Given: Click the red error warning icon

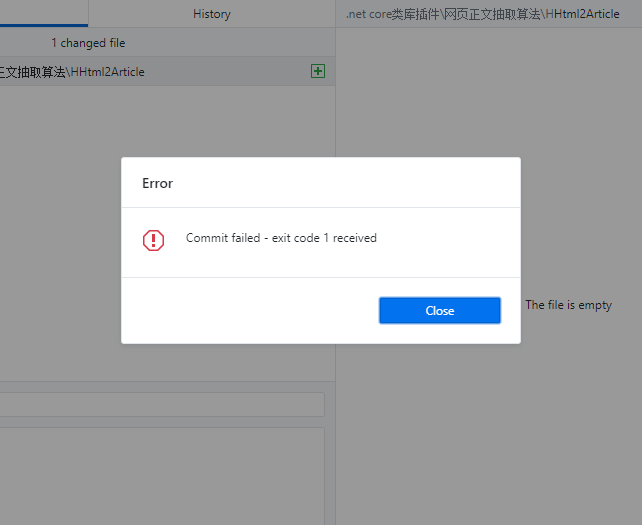Looking at the screenshot, I should pos(153,240).
